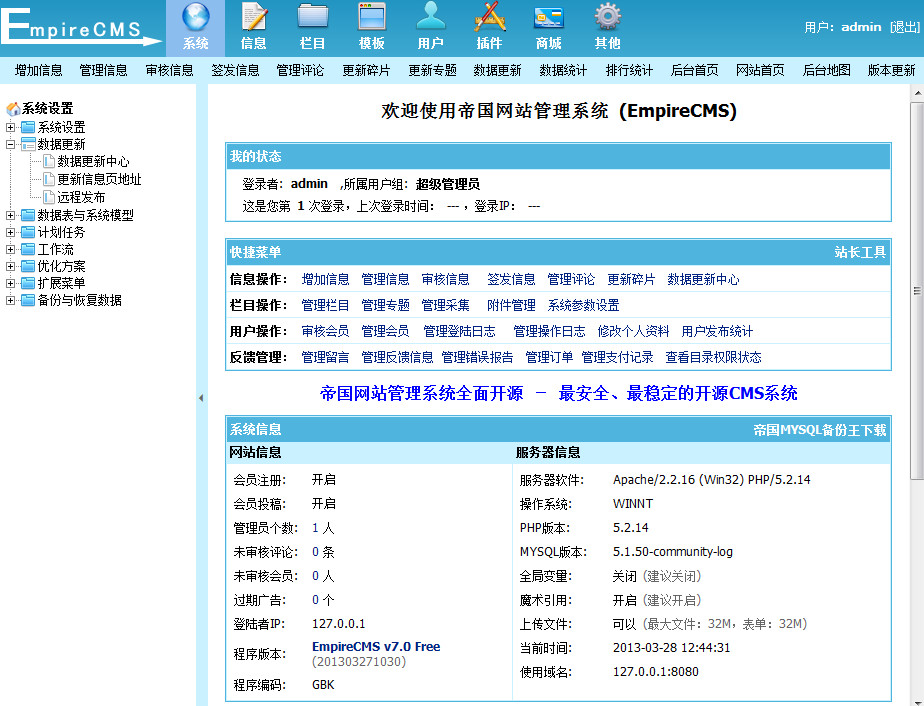Open 审核会员 quick link
The image size is (924, 706).
pos(325,331)
